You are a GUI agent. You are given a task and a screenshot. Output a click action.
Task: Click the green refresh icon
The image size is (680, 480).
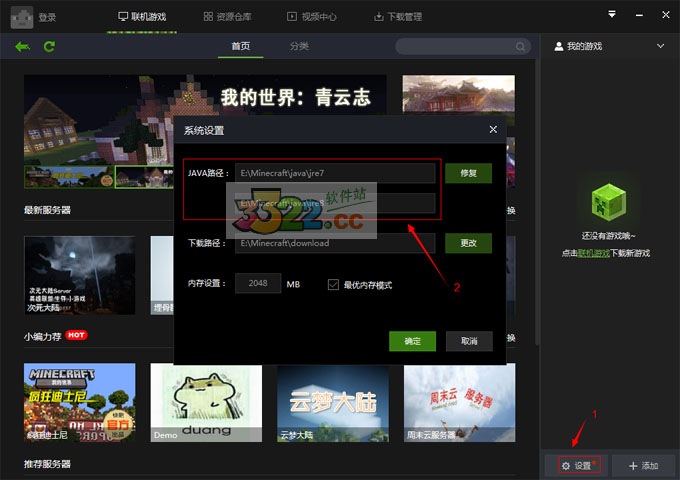coord(49,46)
